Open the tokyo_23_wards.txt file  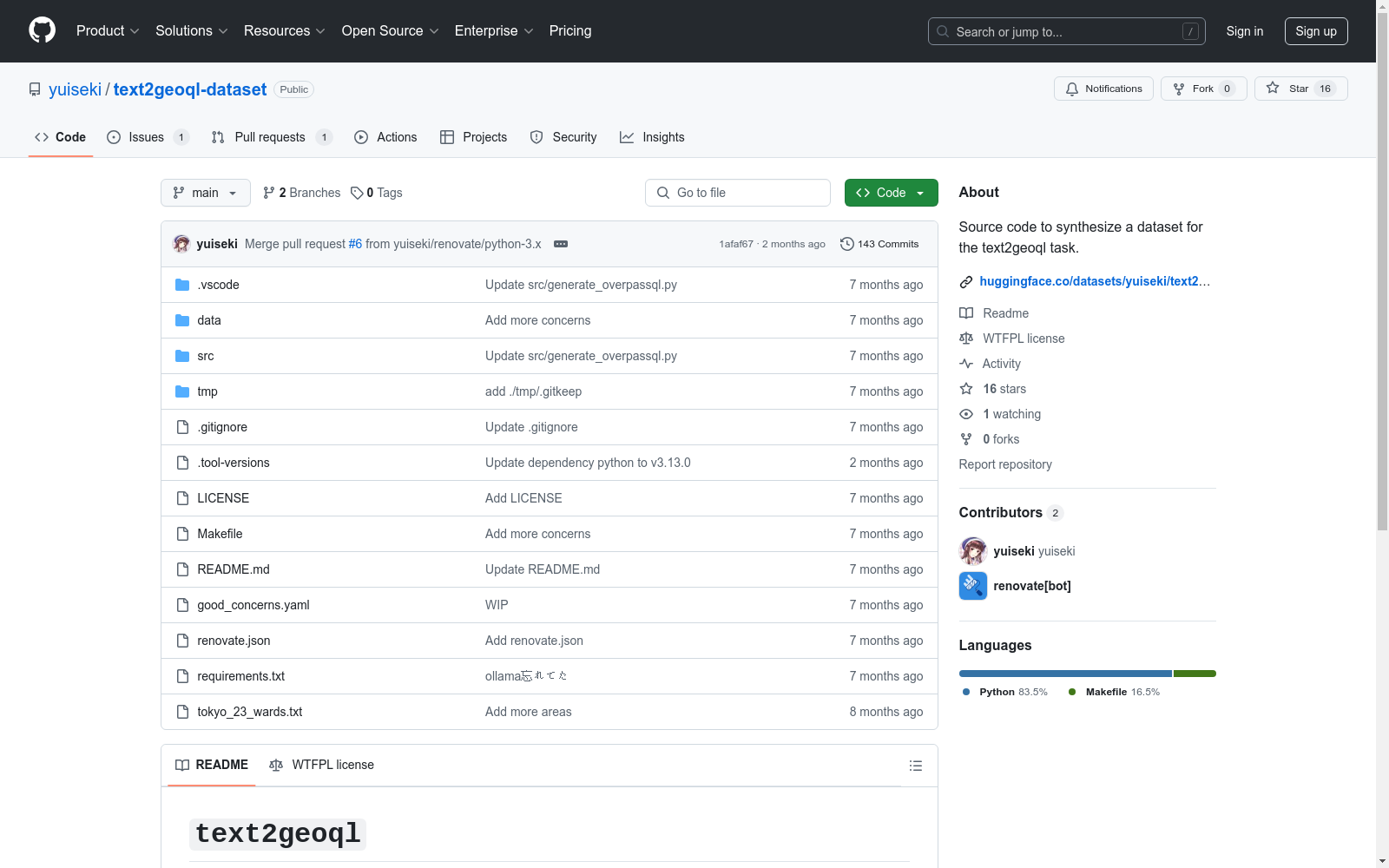pos(250,712)
